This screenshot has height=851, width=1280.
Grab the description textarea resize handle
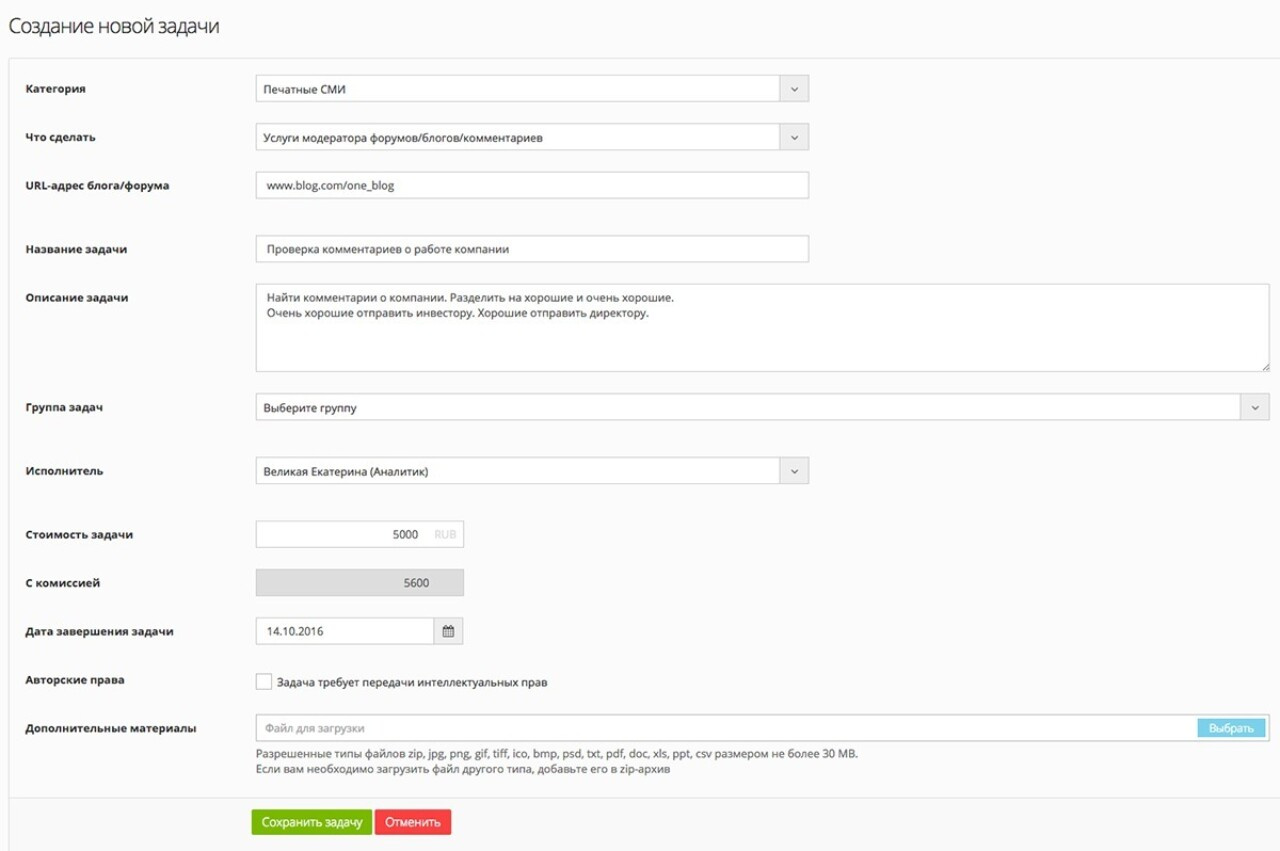point(1264,366)
